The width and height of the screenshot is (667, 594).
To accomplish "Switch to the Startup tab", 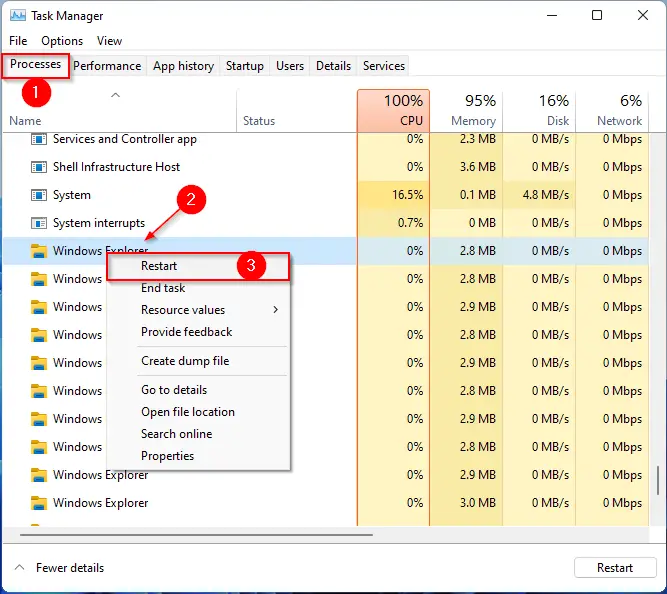I will point(245,66).
